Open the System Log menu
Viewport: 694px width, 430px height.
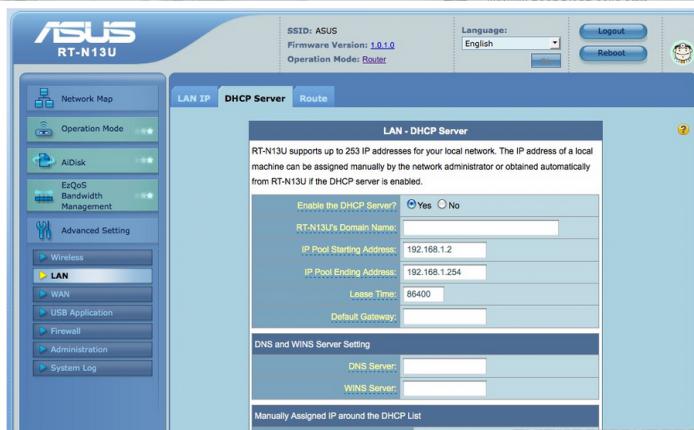[93, 368]
